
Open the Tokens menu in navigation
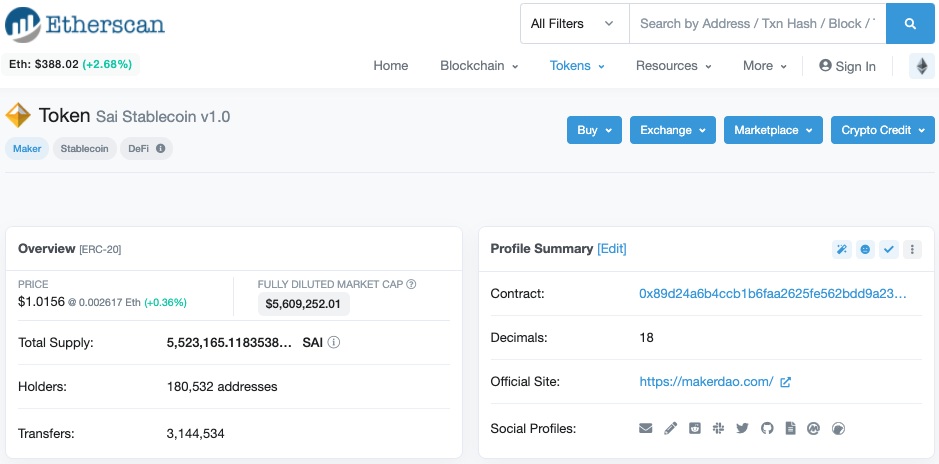pos(577,66)
